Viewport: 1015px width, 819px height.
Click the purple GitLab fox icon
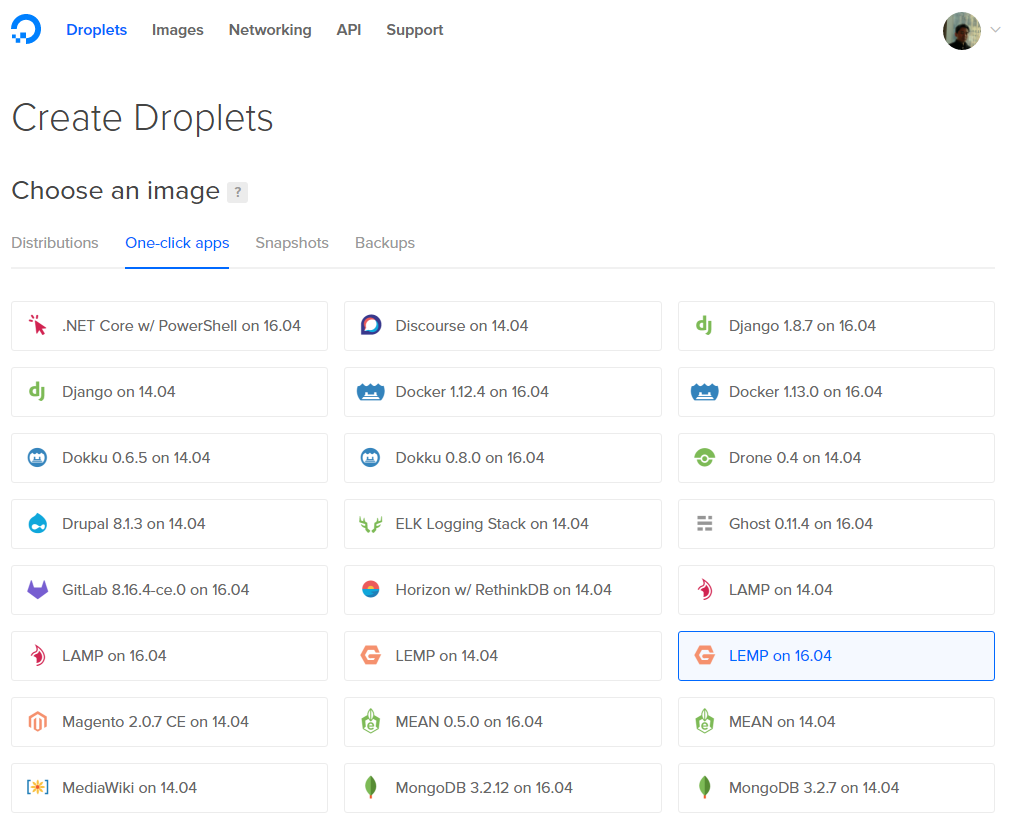point(38,589)
